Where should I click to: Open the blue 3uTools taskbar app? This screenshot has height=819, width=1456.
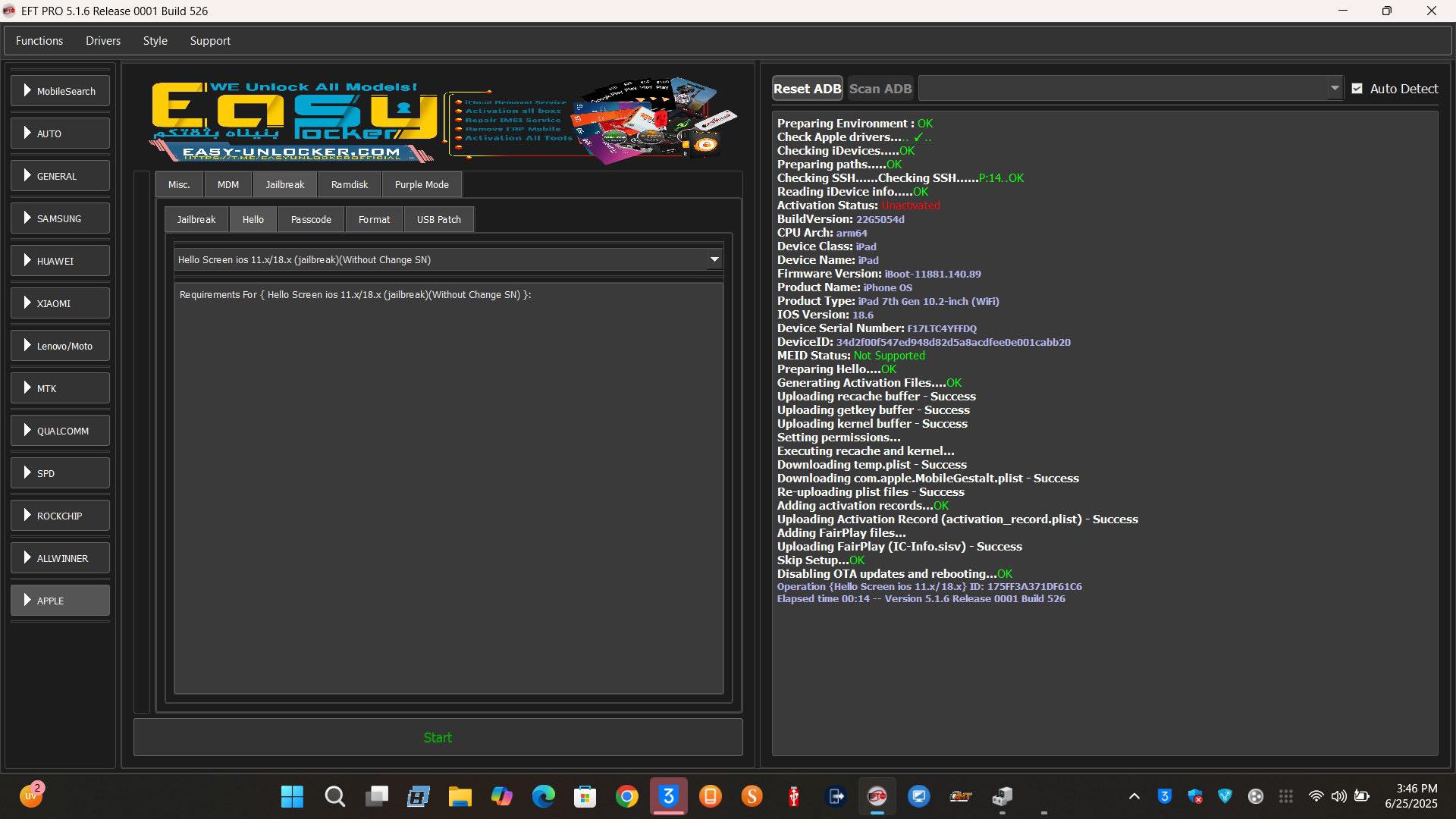[668, 796]
